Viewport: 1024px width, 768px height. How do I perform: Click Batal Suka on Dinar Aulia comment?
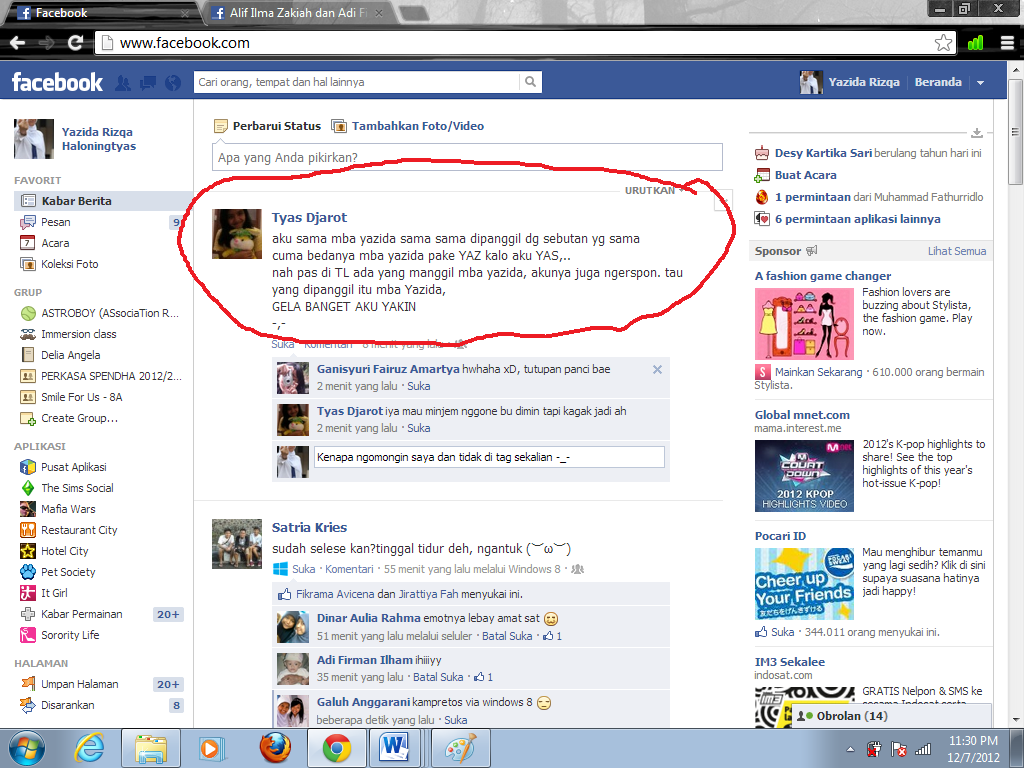click(x=507, y=635)
